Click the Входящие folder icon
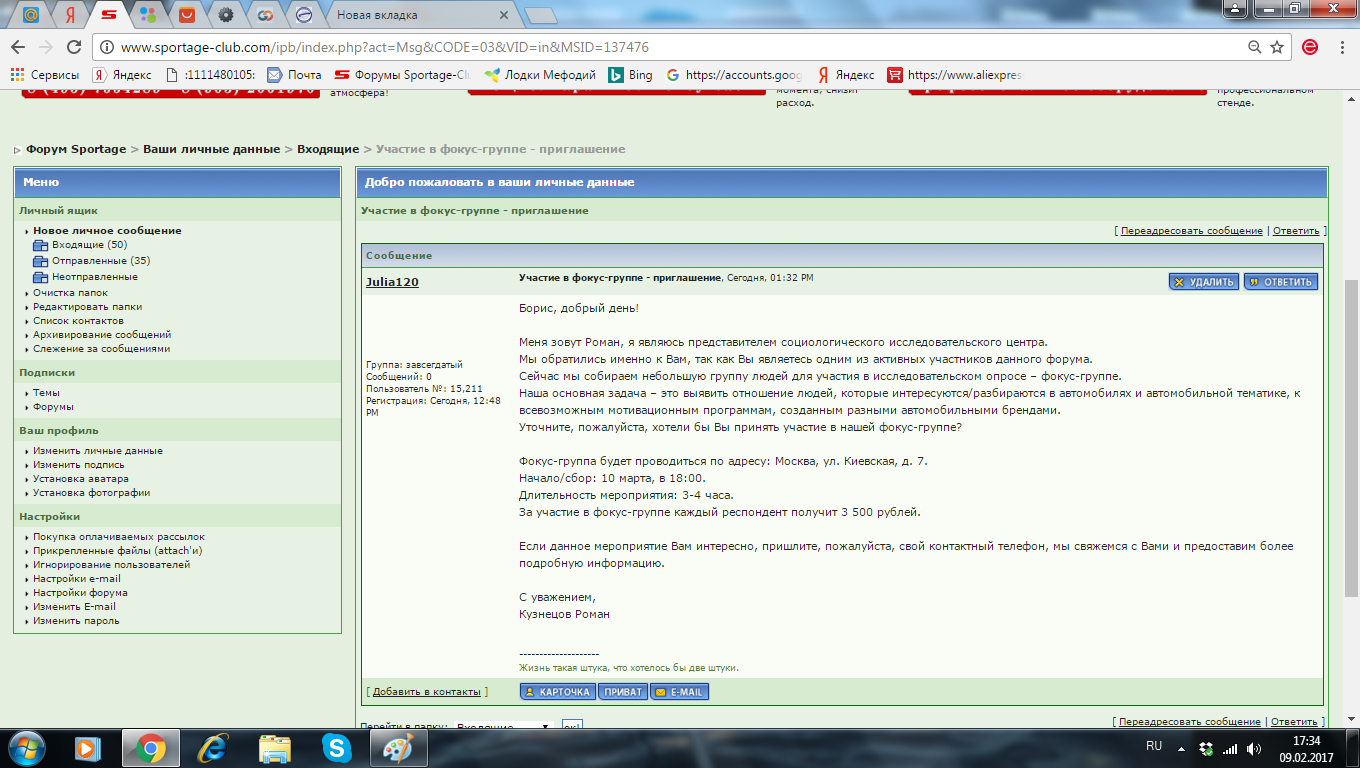Viewport: 1360px width, 768px height. pyautogui.click(x=40, y=245)
